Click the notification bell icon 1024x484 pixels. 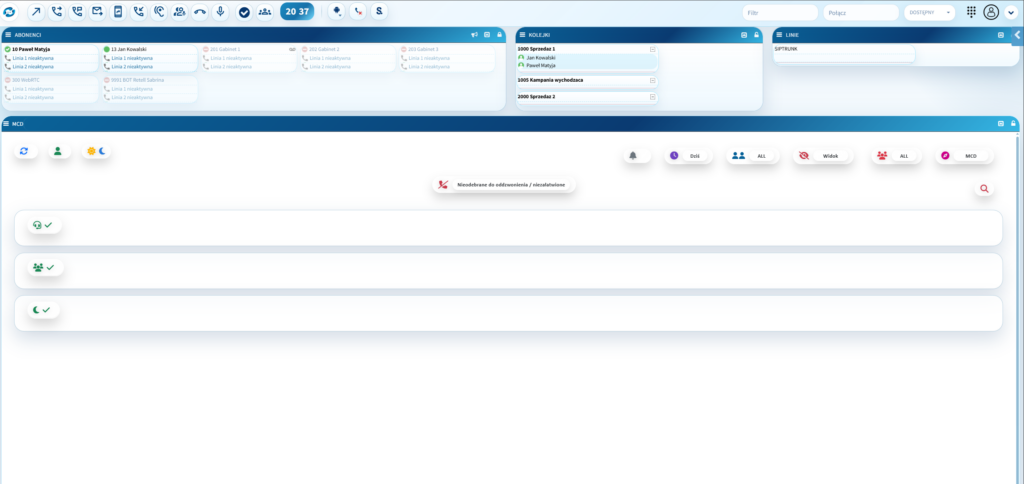click(633, 156)
